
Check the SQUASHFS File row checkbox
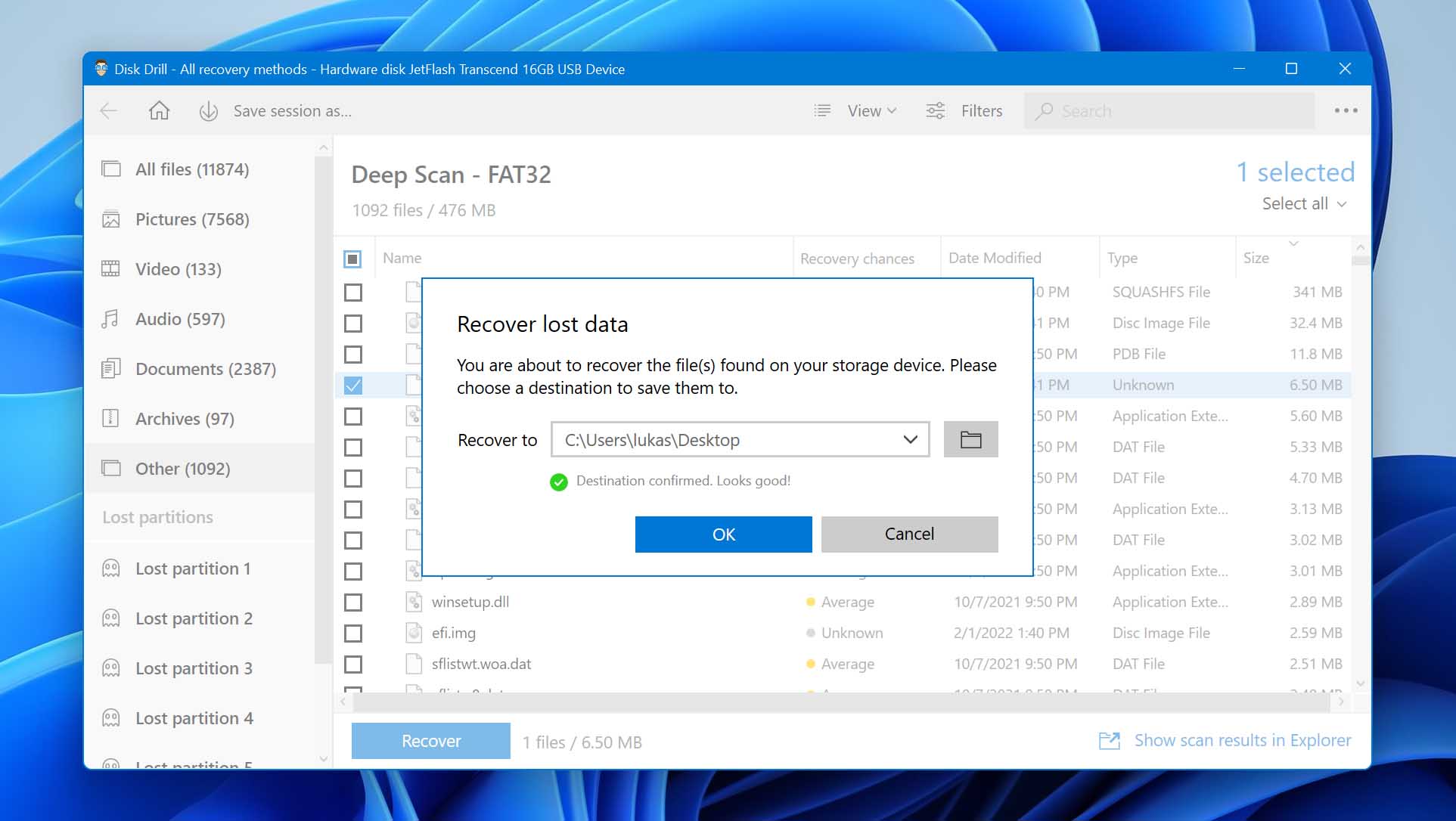point(353,293)
